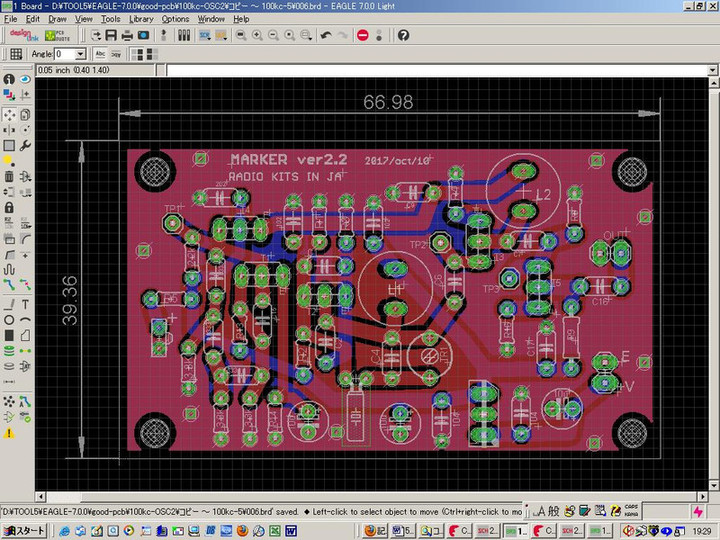720x540 pixels.
Task: Toggle the grid settings button
Action: click(x=16, y=54)
